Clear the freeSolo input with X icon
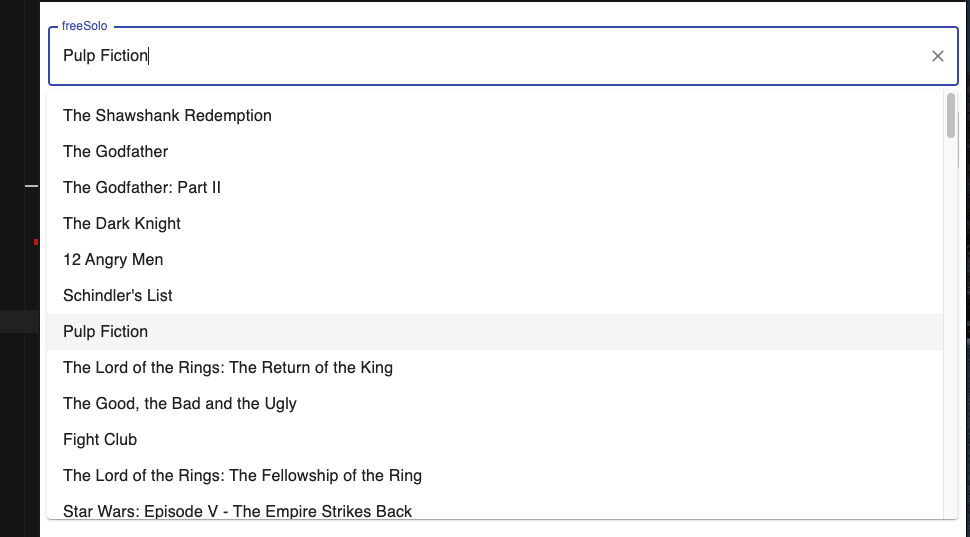Screen dimensions: 970x537 [938, 56]
